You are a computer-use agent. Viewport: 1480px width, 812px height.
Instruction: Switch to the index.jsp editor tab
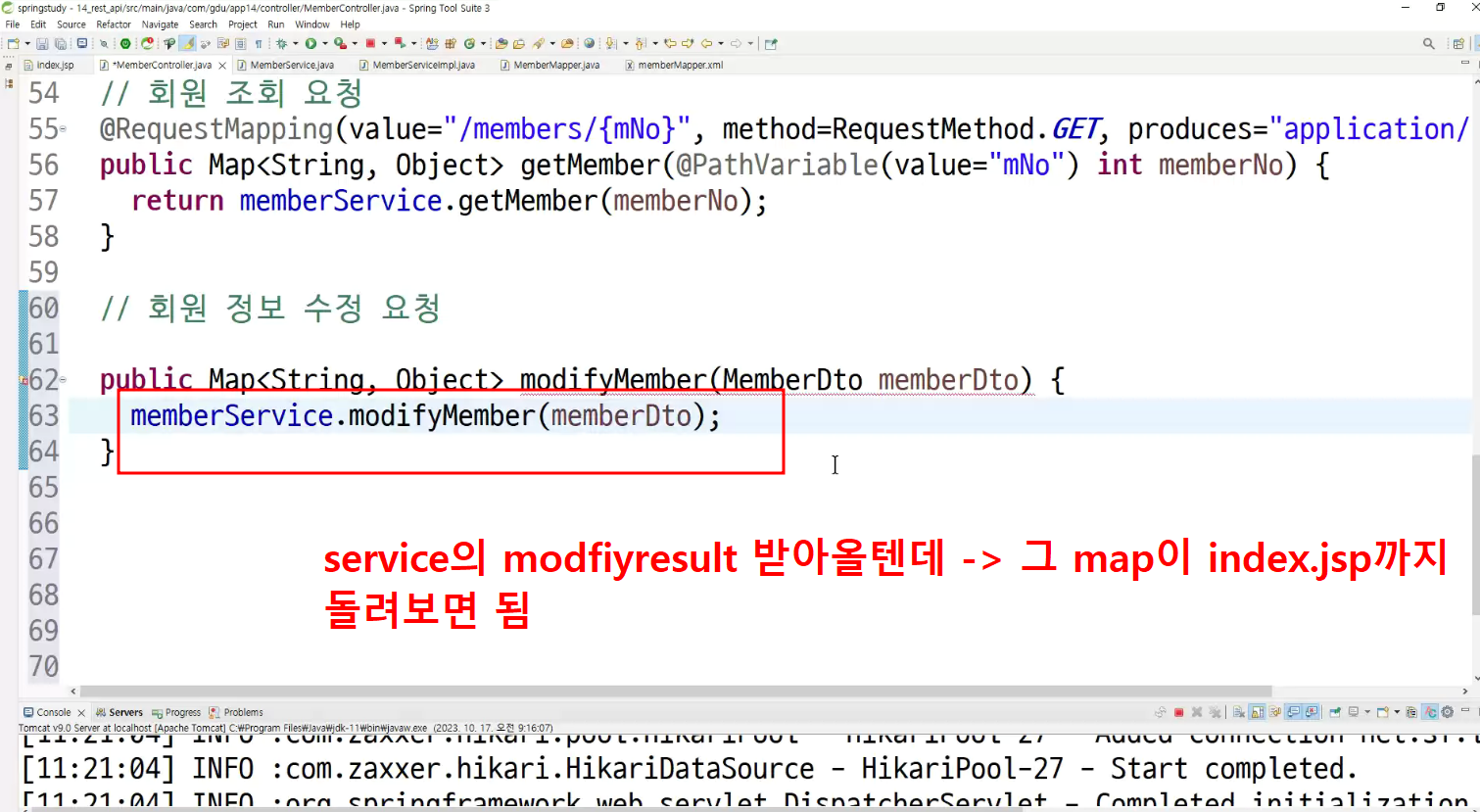(48, 65)
